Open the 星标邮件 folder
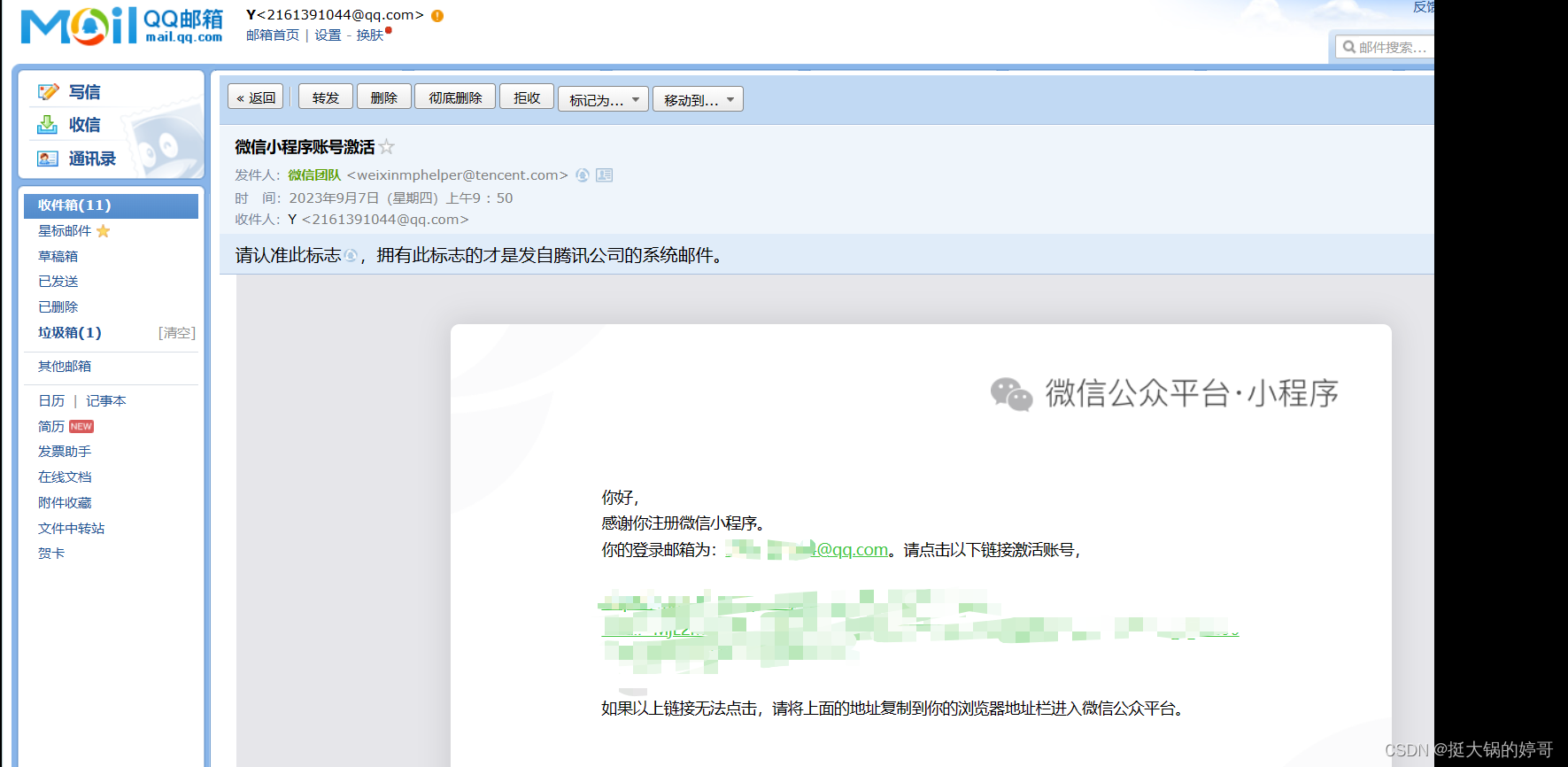 click(x=65, y=231)
